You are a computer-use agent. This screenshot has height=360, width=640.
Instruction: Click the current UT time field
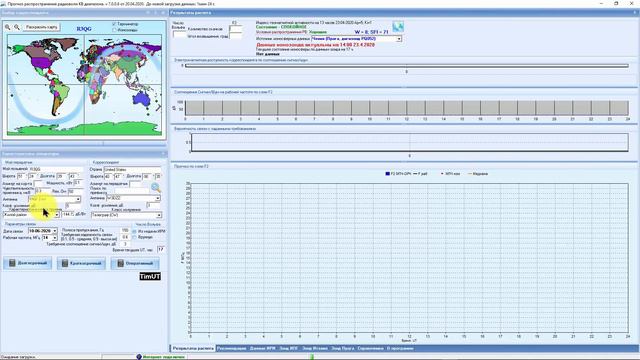(x=161, y=249)
